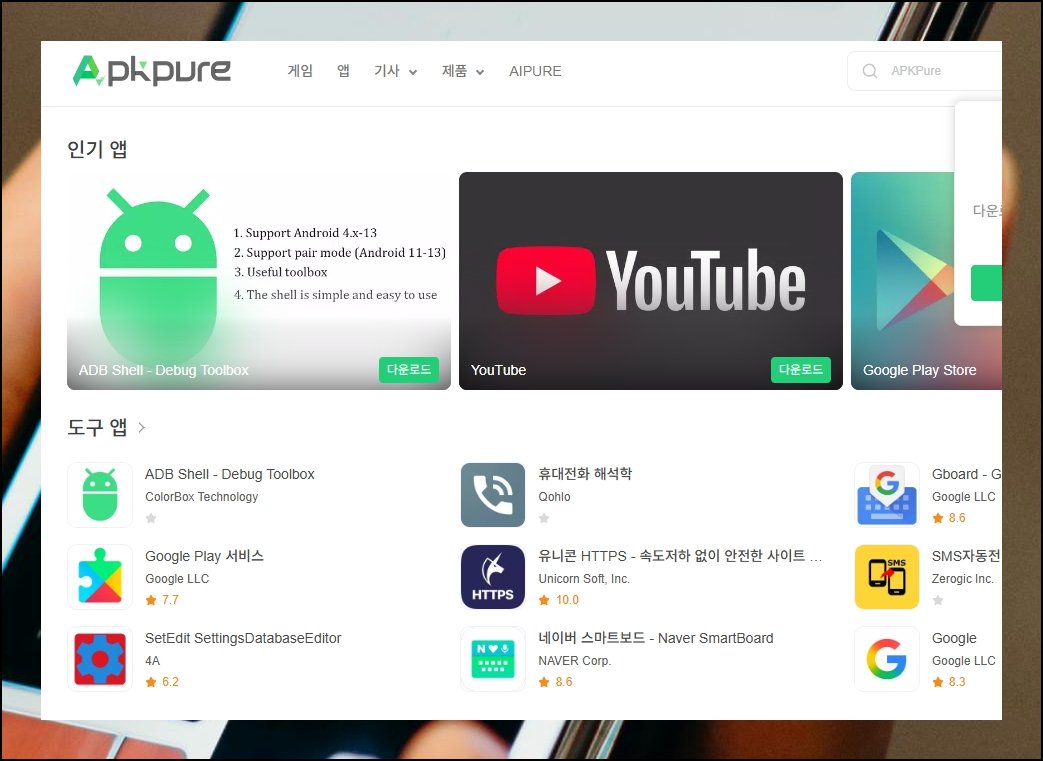Viewport: 1043px width, 761px height.
Task: Open 휴대전화 해석학 phone icon
Action: [x=493, y=495]
